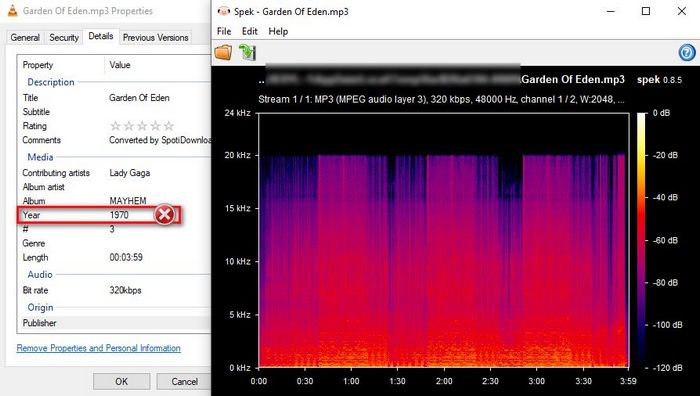Click the Album value MAYHEM
Screen dimensions: 700x396
tap(128, 201)
